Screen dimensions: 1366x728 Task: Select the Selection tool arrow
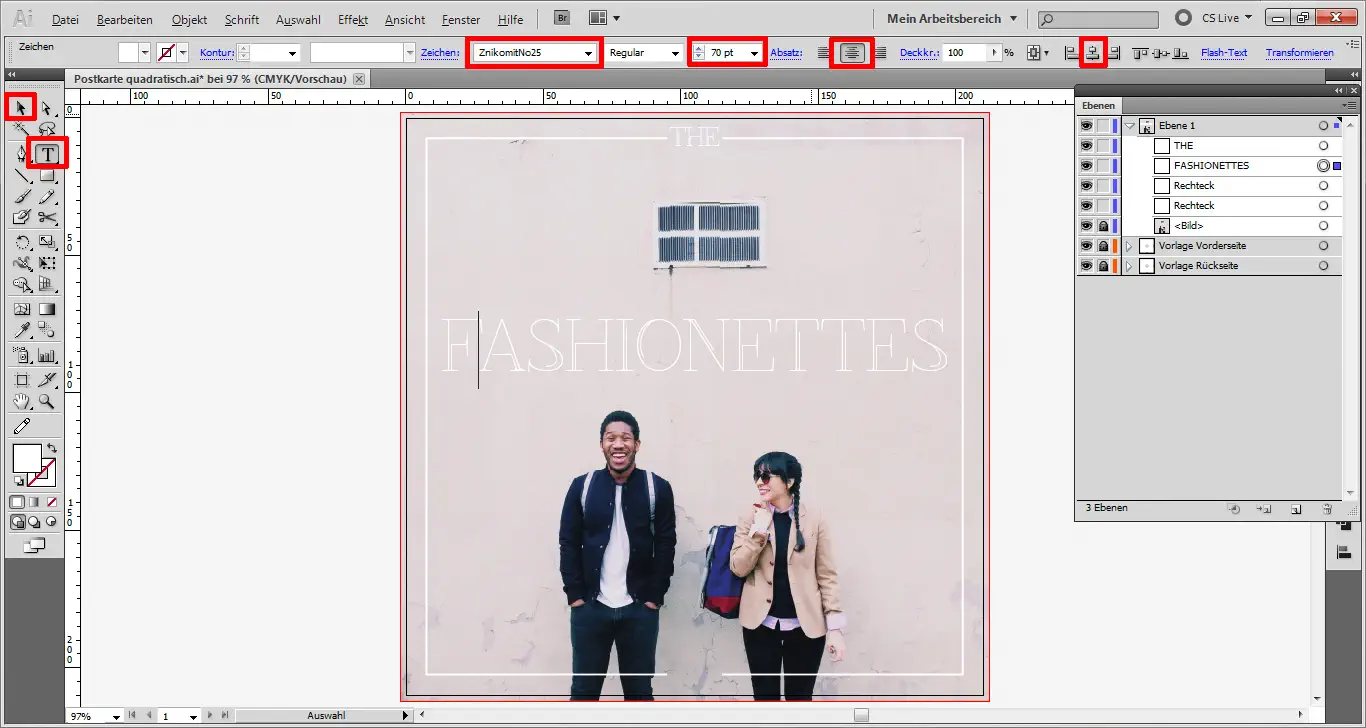tap(18, 107)
